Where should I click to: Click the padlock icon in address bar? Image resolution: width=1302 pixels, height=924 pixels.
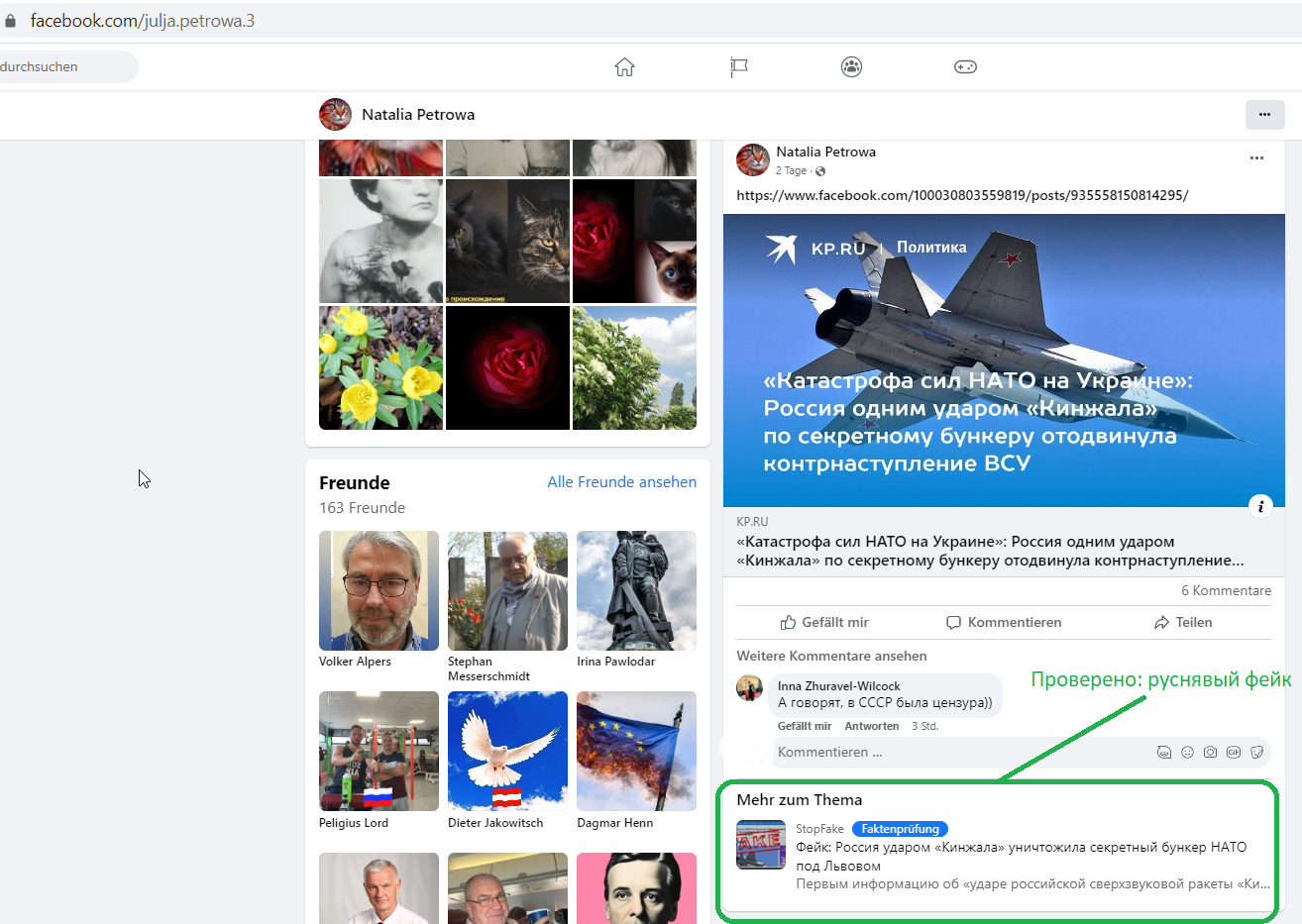point(11,21)
